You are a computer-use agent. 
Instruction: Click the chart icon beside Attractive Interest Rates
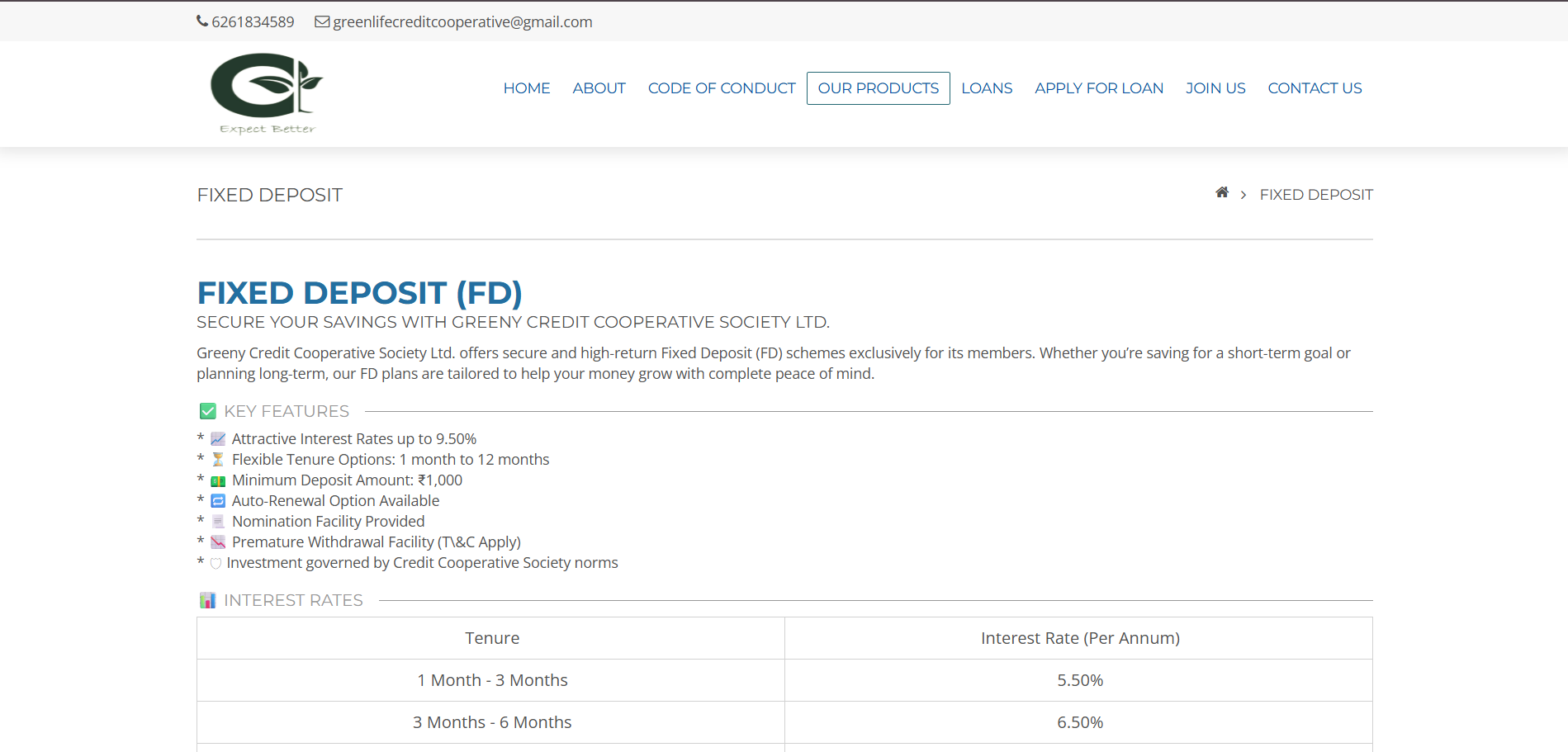click(218, 439)
